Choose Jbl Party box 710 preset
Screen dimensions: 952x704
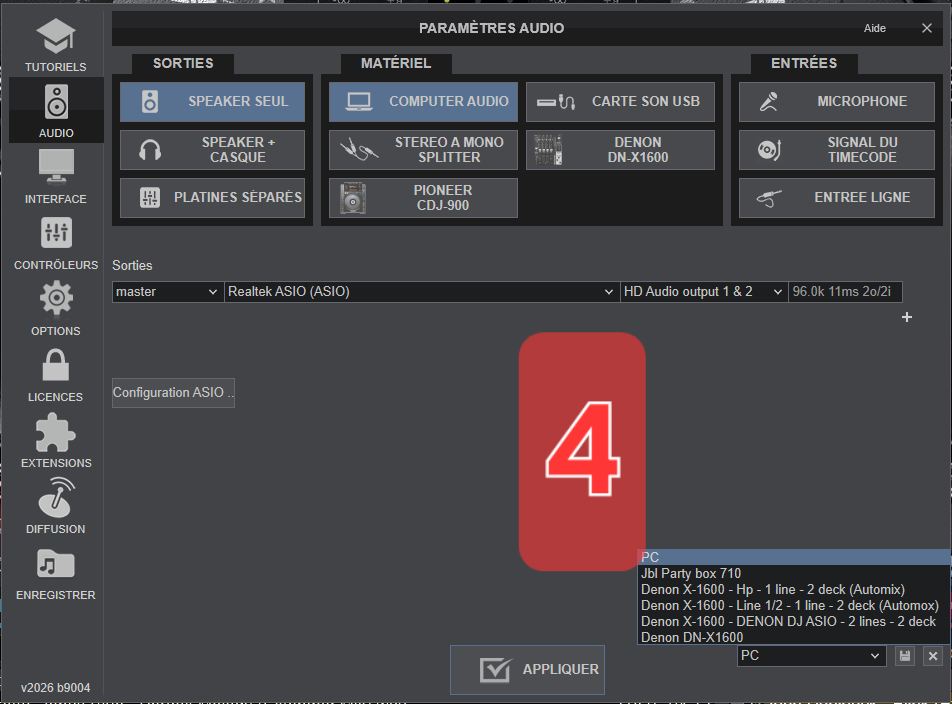691,574
